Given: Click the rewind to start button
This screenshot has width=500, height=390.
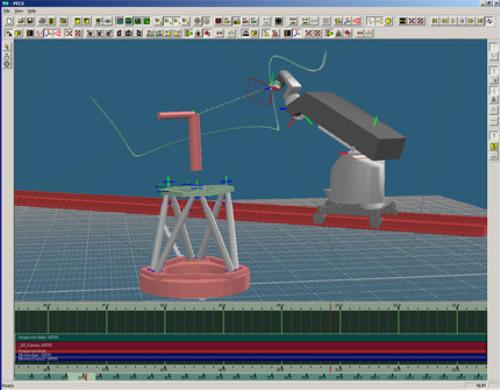Looking at the screenshot, I should click(435, 21).
